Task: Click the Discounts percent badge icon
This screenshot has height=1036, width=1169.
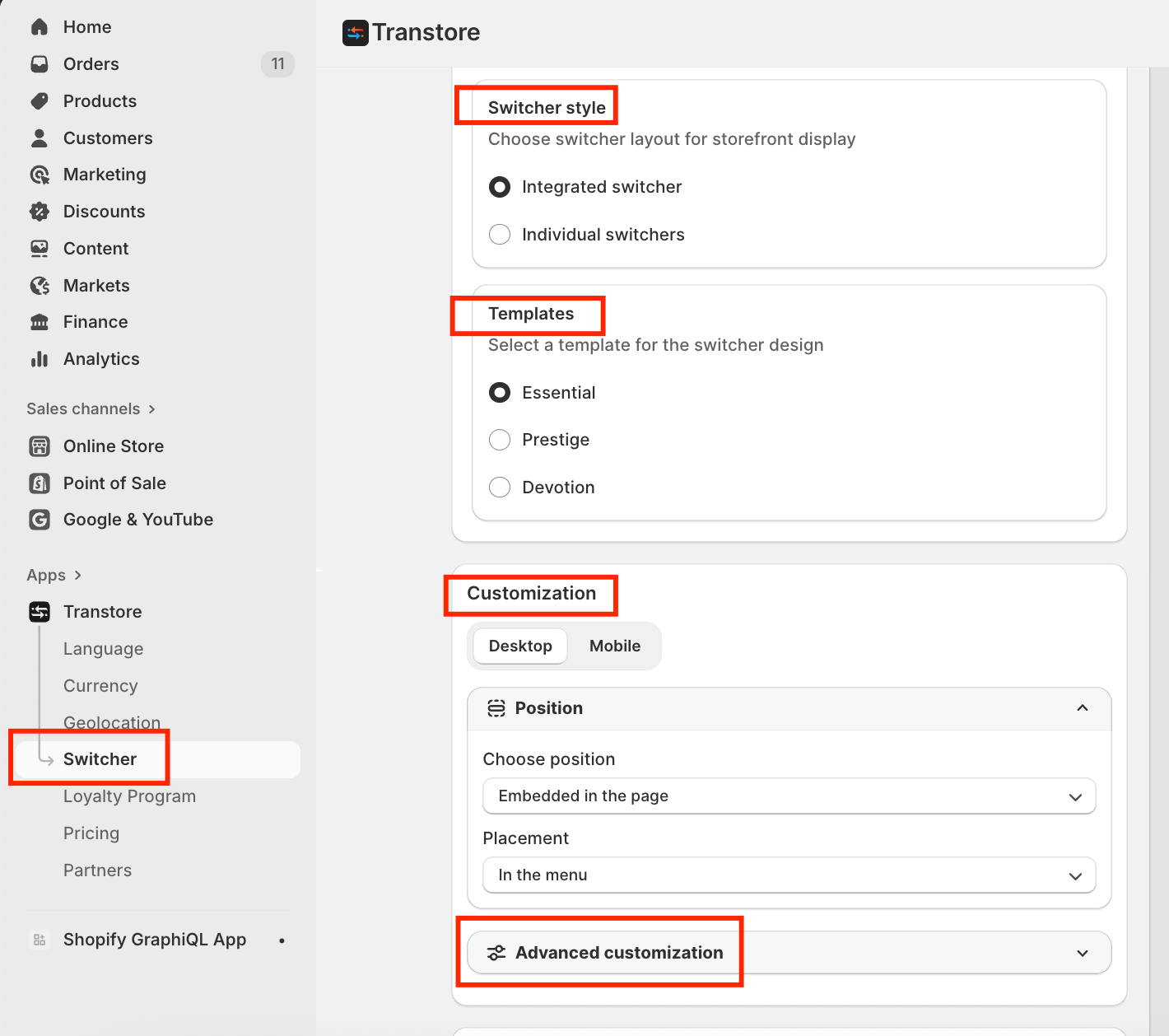Action: tap(40, 212)
